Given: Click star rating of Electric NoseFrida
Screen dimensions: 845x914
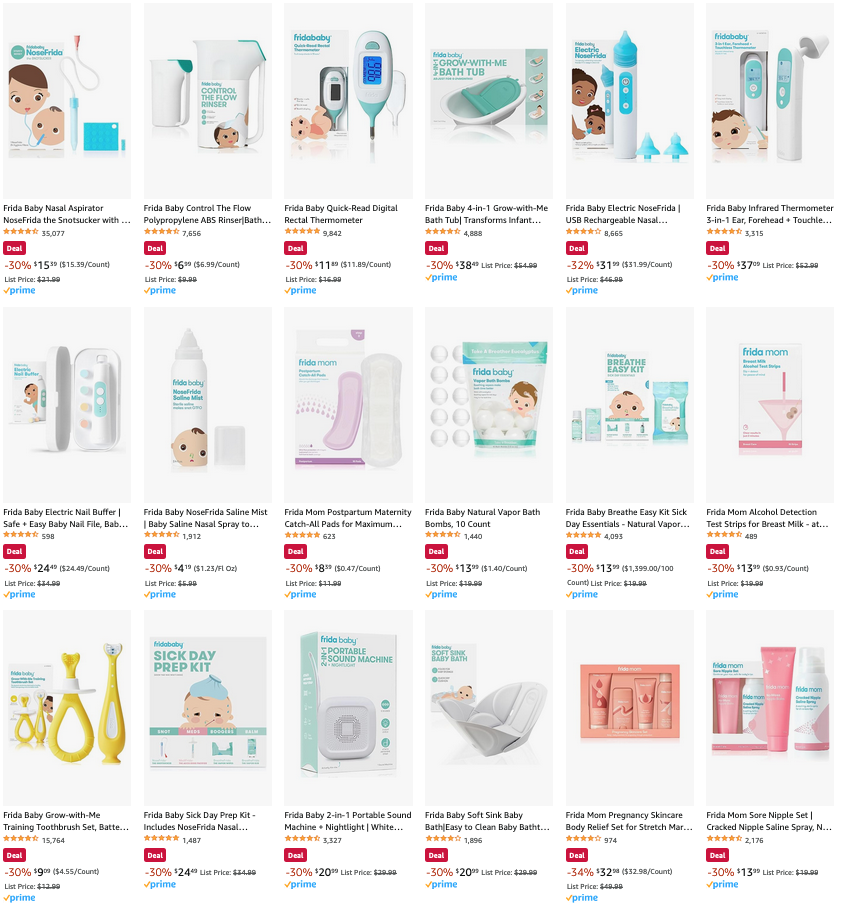Looking at the screenshot, I should tap(583, 233).
